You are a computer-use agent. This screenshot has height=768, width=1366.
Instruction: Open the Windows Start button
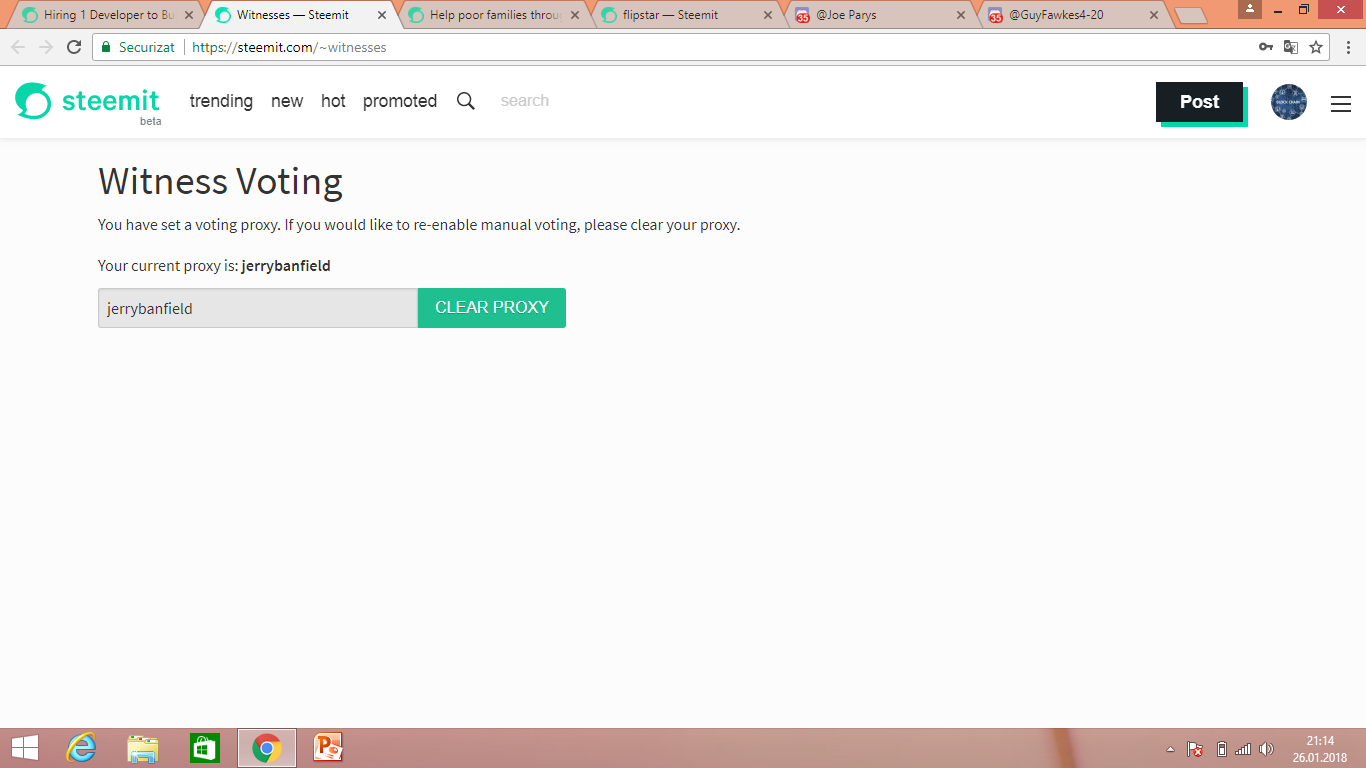tap(24, 748)
